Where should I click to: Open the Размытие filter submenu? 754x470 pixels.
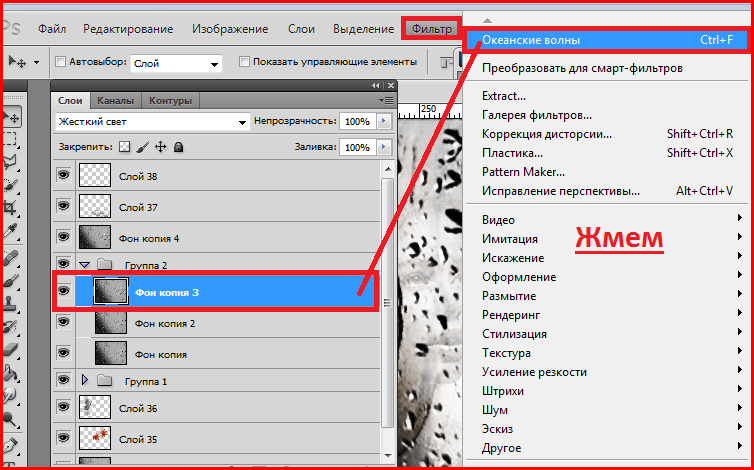click(x=606, y=296)
